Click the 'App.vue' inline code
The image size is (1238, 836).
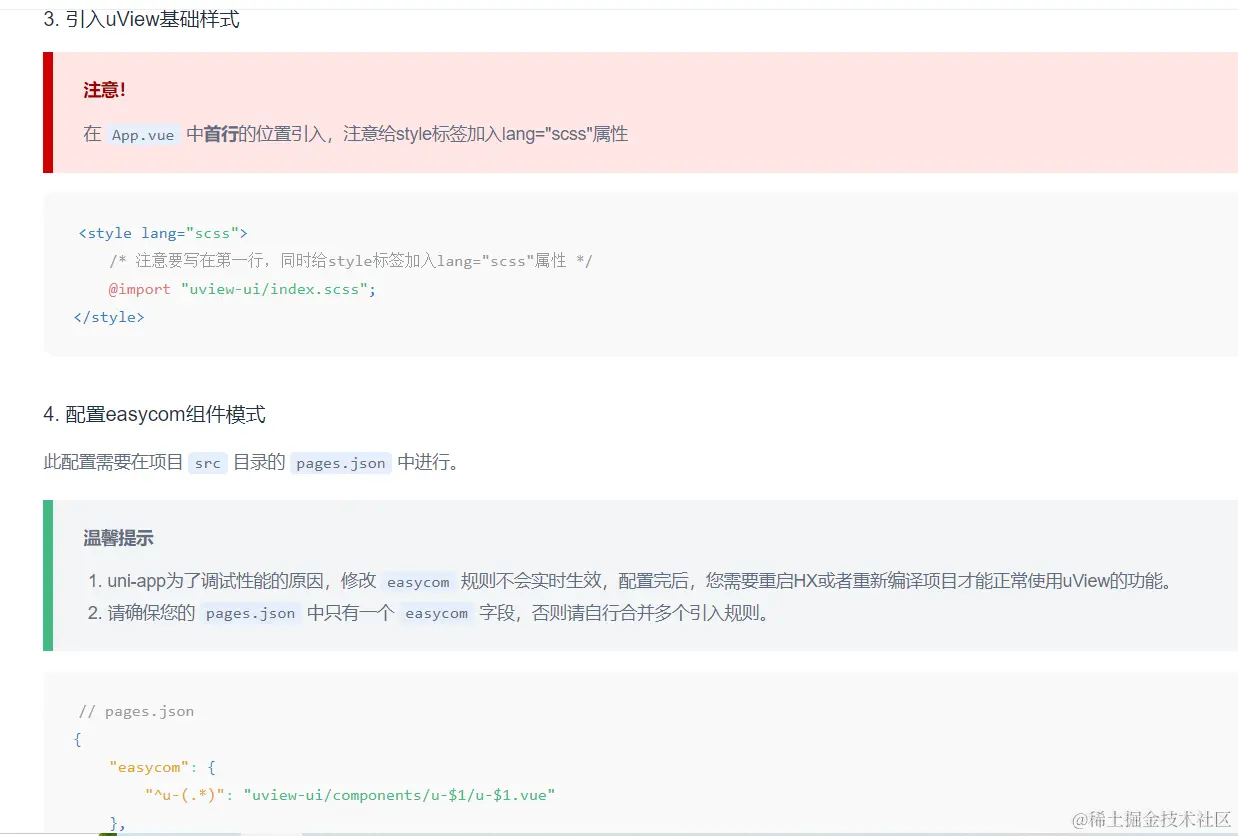[143, 134]
